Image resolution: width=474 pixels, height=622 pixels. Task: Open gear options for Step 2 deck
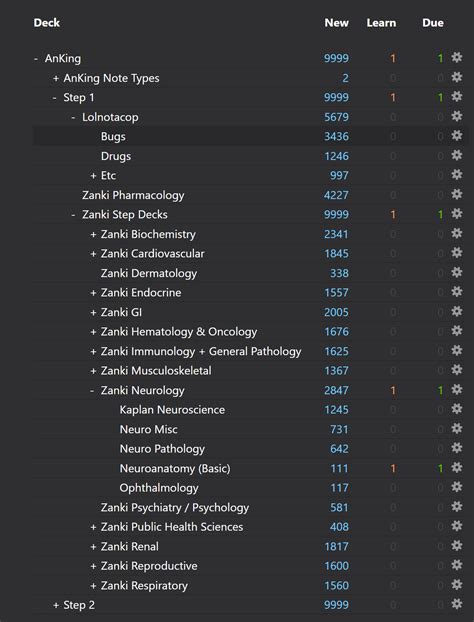point(457,605)
